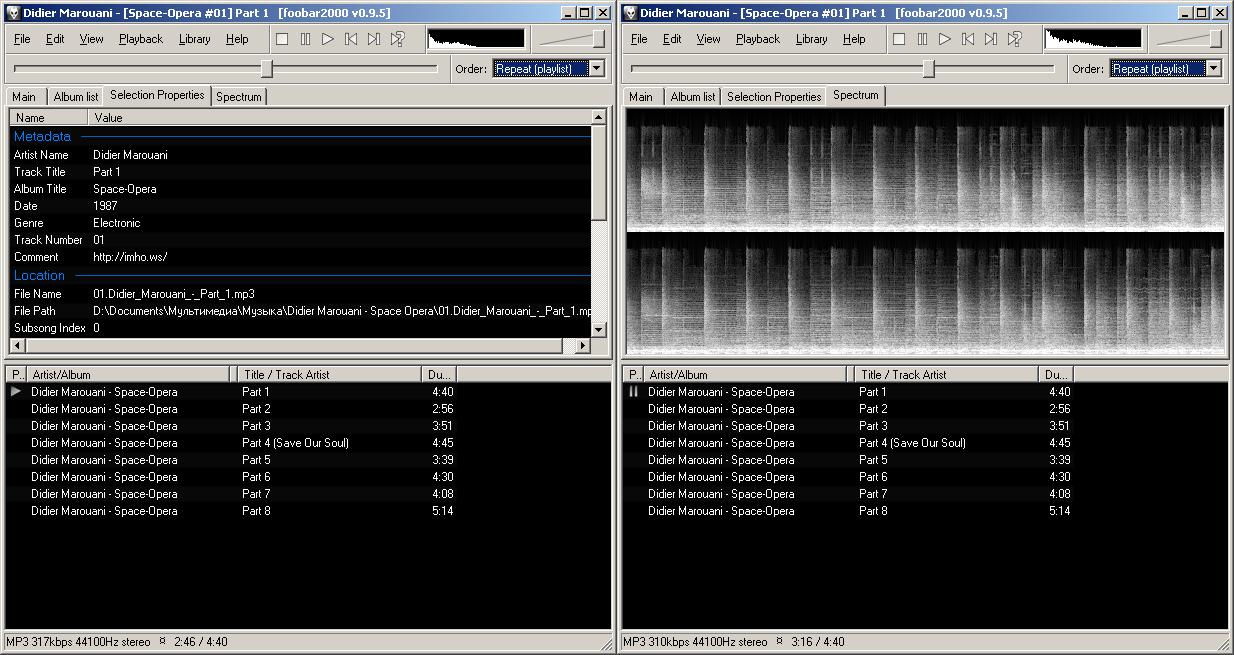Select Part 8 row in left playlist
1234x655 pixels.
(x=308, y=511)
